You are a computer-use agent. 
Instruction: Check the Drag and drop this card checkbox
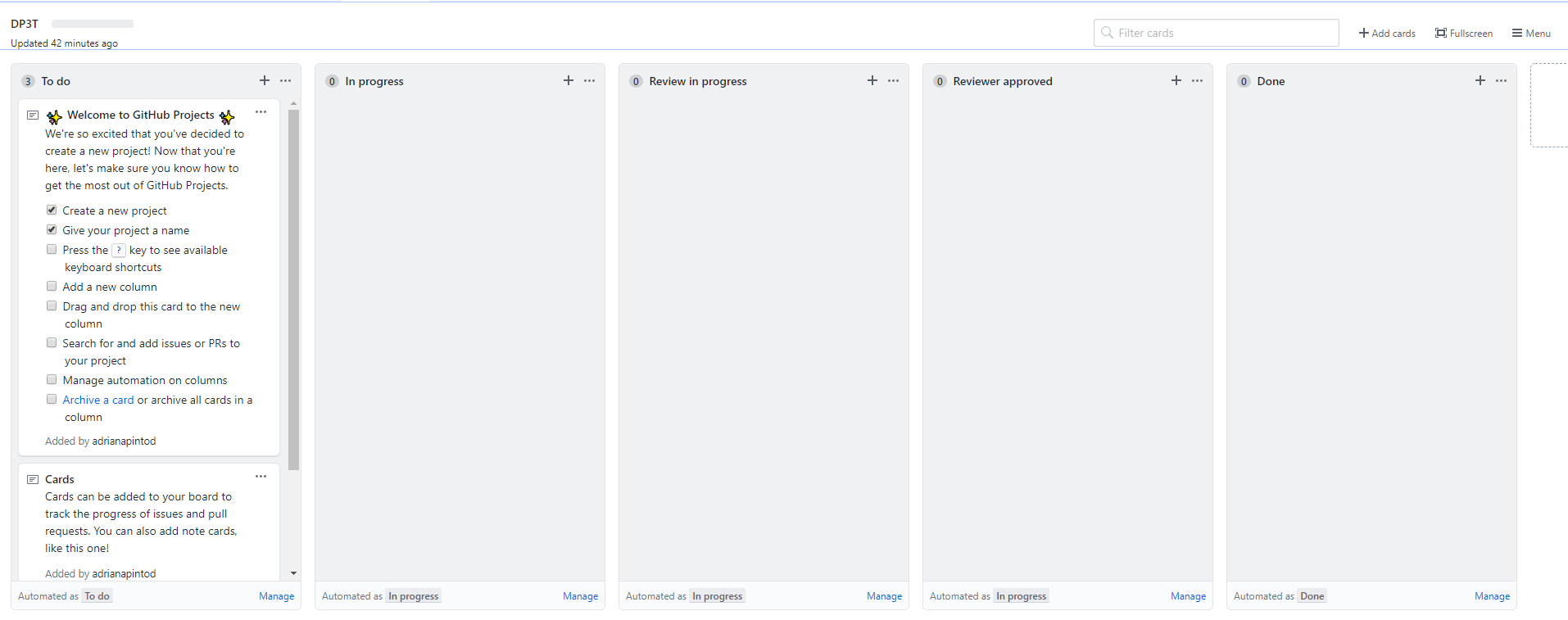coord(52,305)
